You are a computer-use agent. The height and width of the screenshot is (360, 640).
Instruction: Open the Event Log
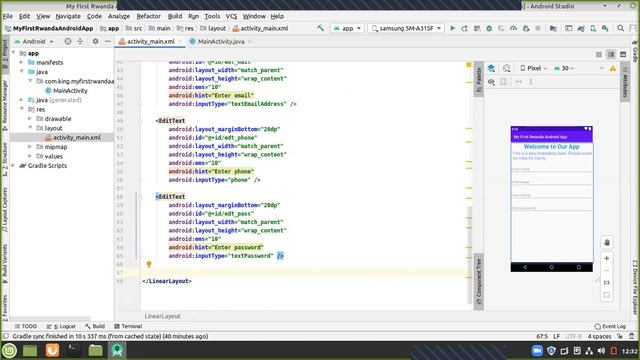pyautogui.click(x=610, y=327)
